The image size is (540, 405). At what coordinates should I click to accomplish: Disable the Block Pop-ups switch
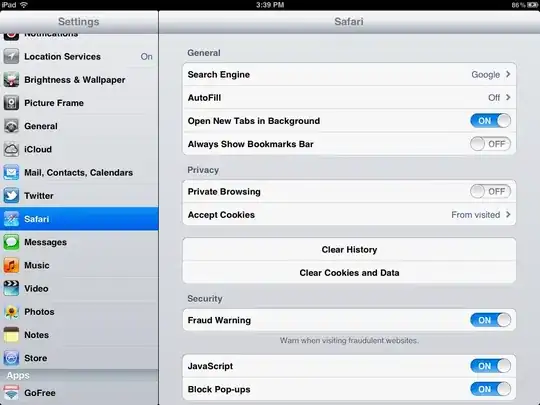point(490,389)
